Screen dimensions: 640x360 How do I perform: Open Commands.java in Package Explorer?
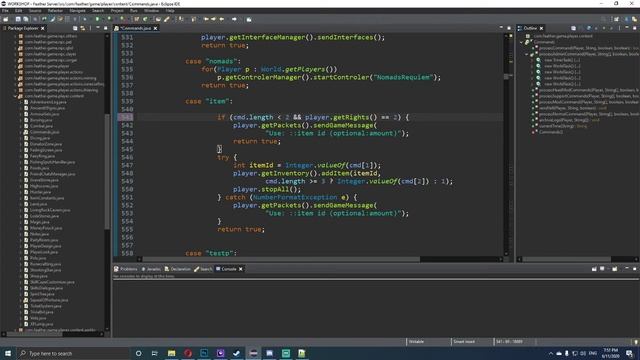pyautogui.click(x=44, y=132)
